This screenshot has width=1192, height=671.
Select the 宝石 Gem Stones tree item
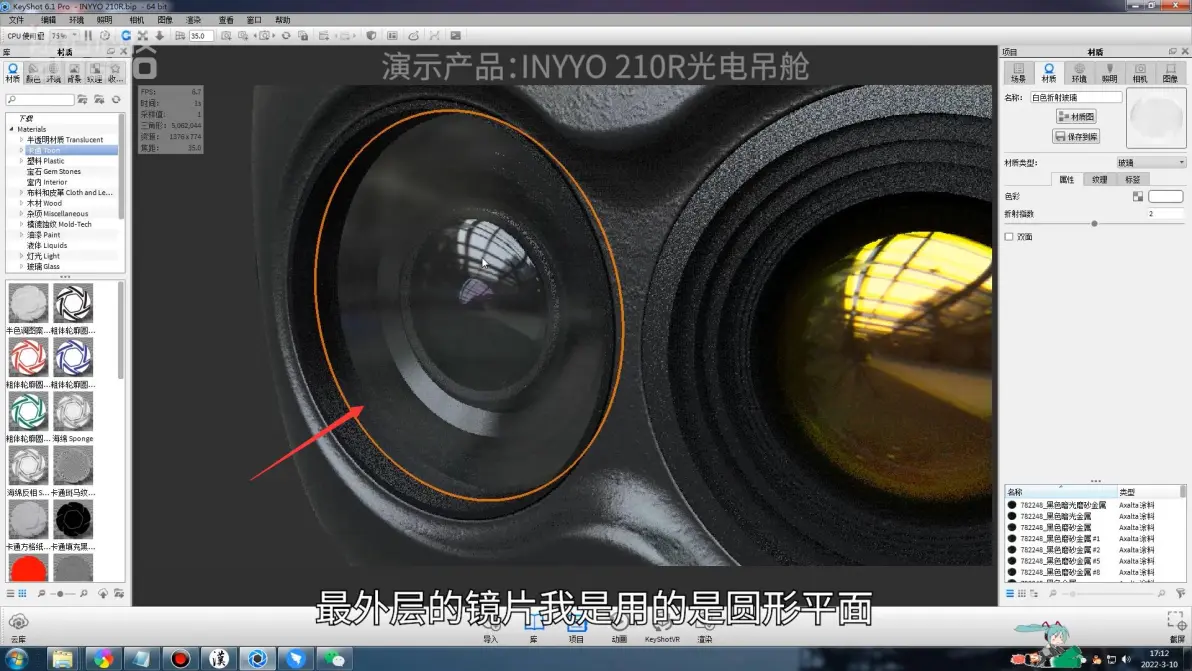(x=54, y=172)
